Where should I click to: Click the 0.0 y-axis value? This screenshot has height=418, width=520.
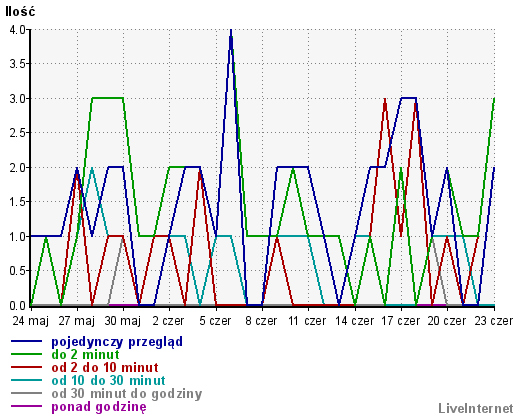tap(18, 306)
